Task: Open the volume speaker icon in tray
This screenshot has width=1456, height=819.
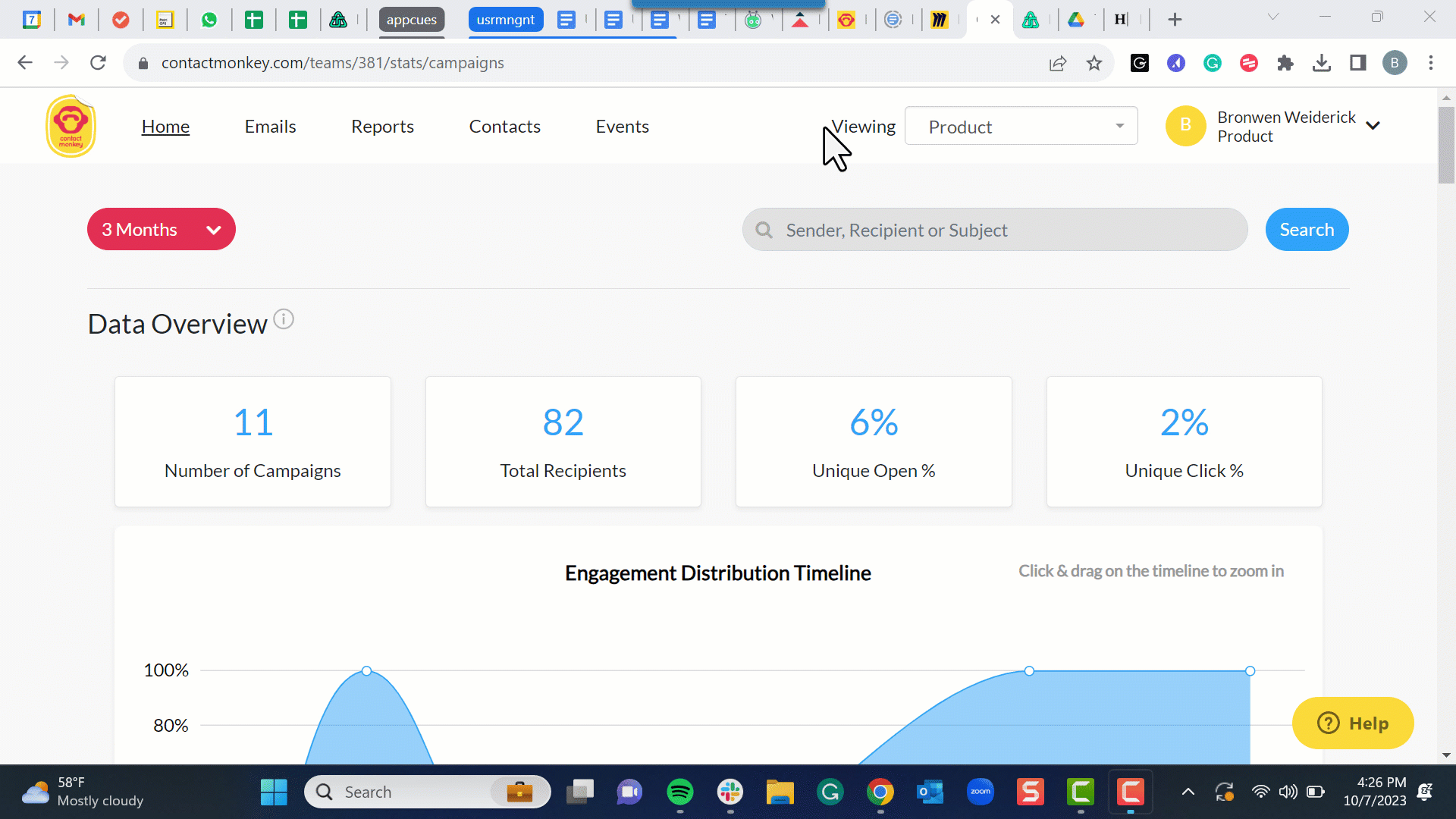Action: [1288, 792]
